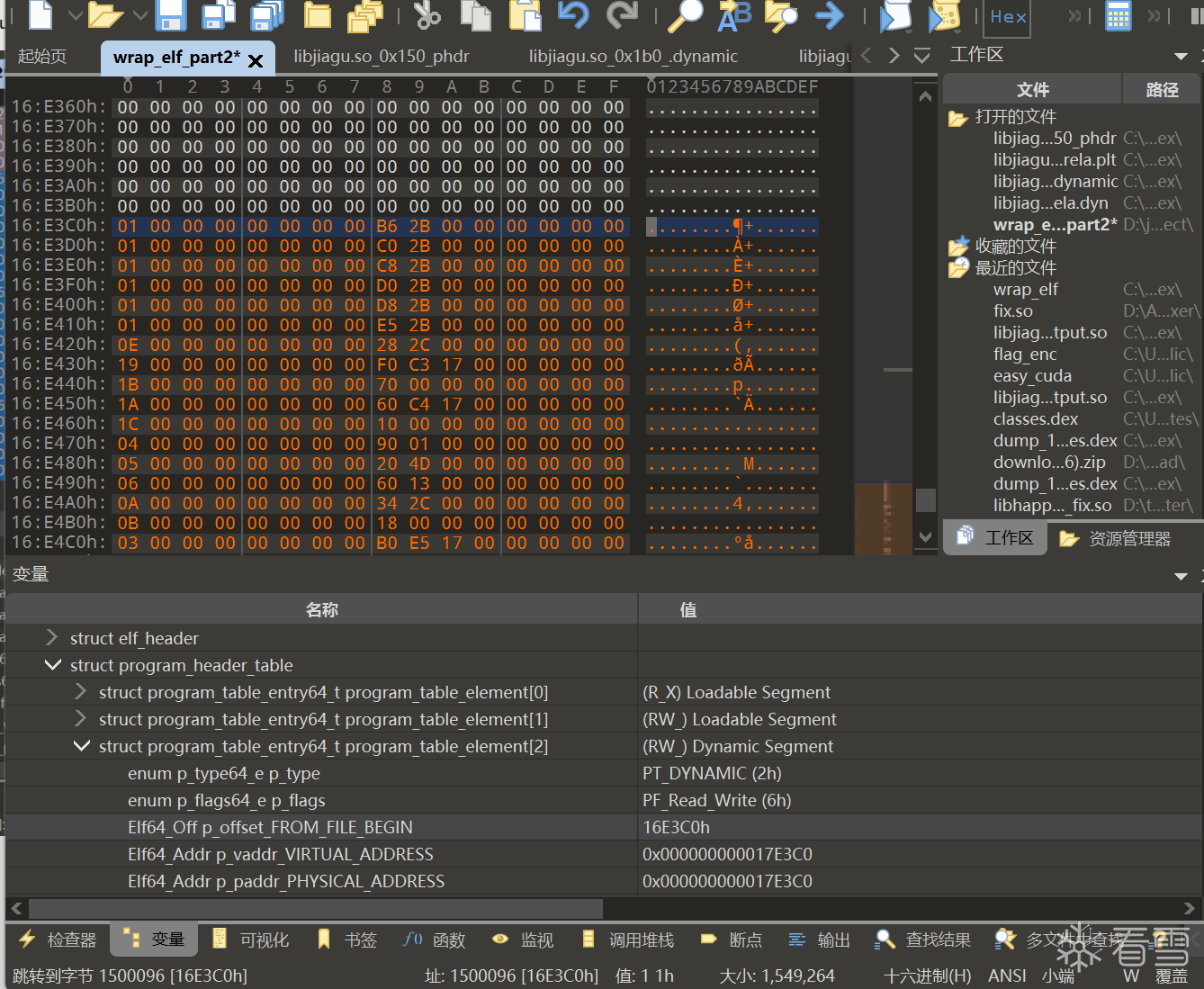Click the Save As icon
Image resolution: width=1204 pixels, height=989 pixels.
pos(219,15)
